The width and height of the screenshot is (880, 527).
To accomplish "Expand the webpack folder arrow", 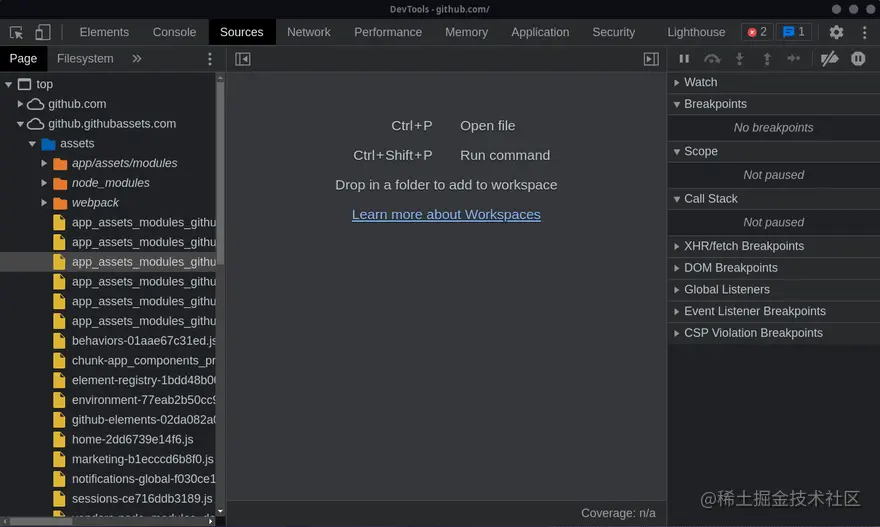I will 44,203.
